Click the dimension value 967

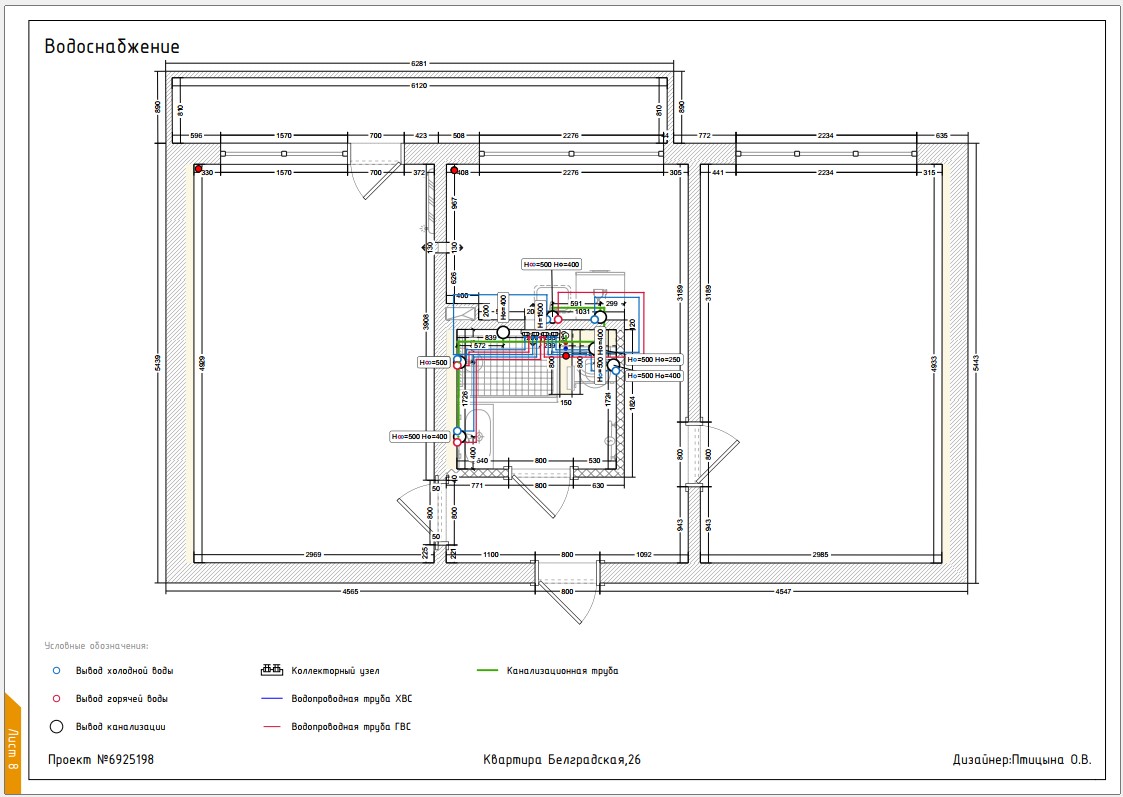point(454,203)
